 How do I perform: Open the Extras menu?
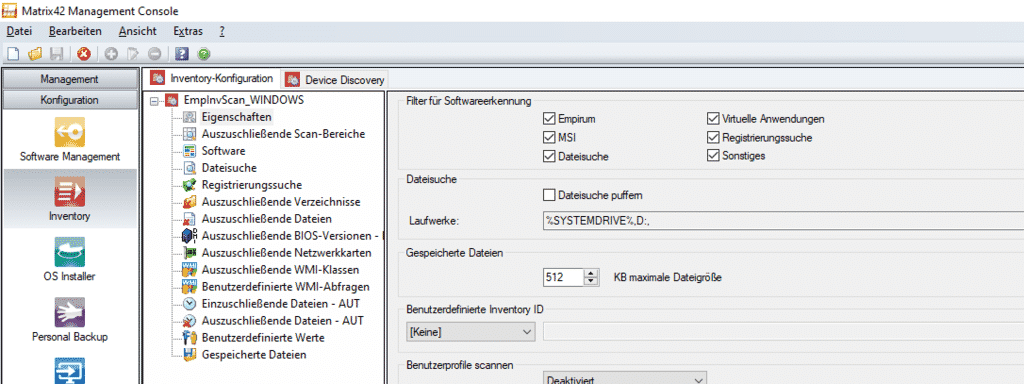[x=188, y=31]
